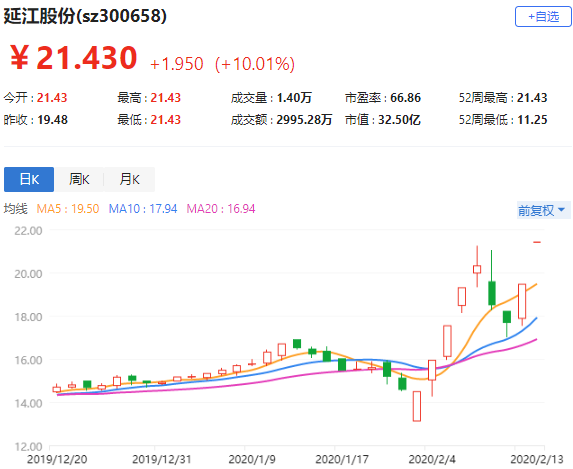Click 今开 value 21.43

coord(52,98)
